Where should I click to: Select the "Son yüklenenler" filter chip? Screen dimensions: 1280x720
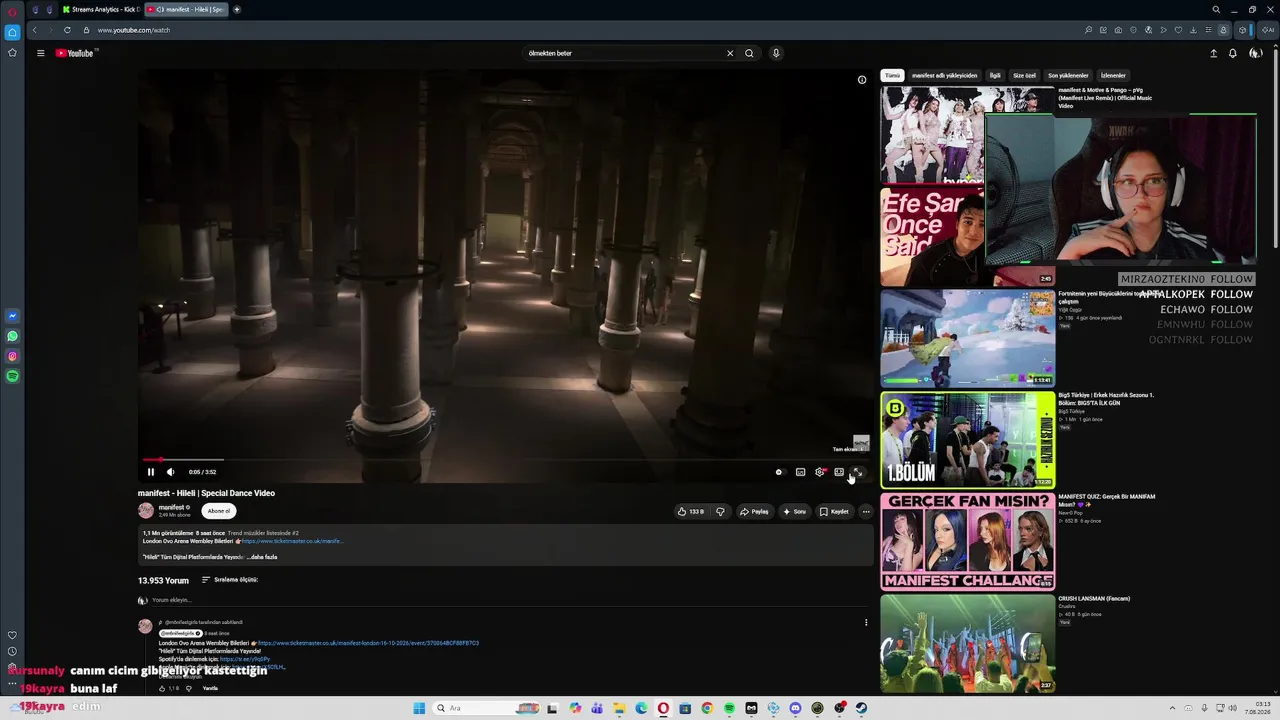(1068, 75)
